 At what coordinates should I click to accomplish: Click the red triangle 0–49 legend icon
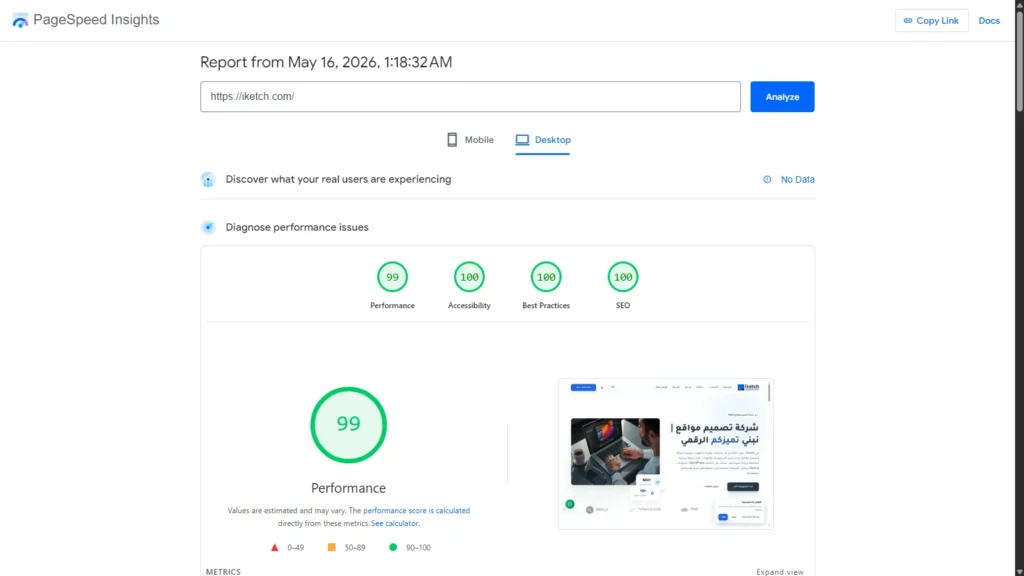(x=274, y=547)
